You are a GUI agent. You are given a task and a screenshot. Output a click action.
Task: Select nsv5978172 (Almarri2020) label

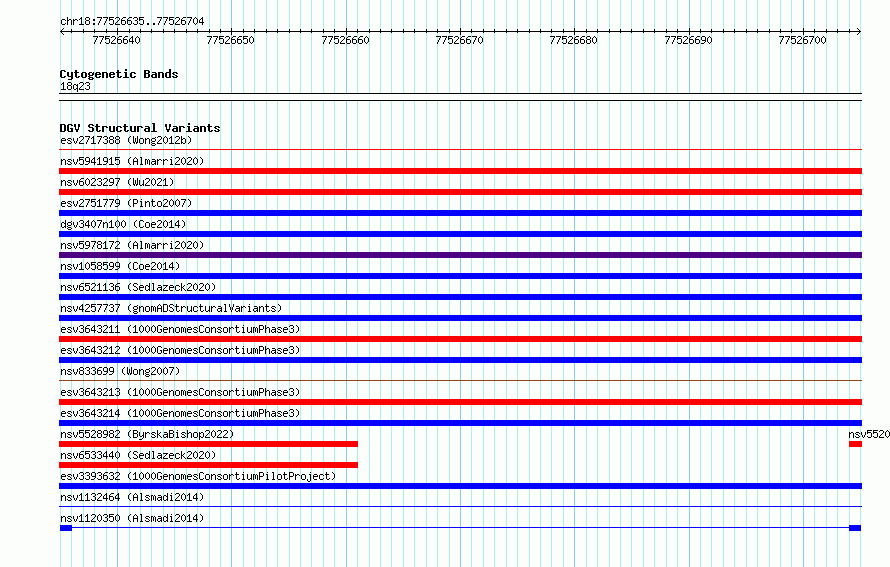pyautogui.click(x=132, y=245)
